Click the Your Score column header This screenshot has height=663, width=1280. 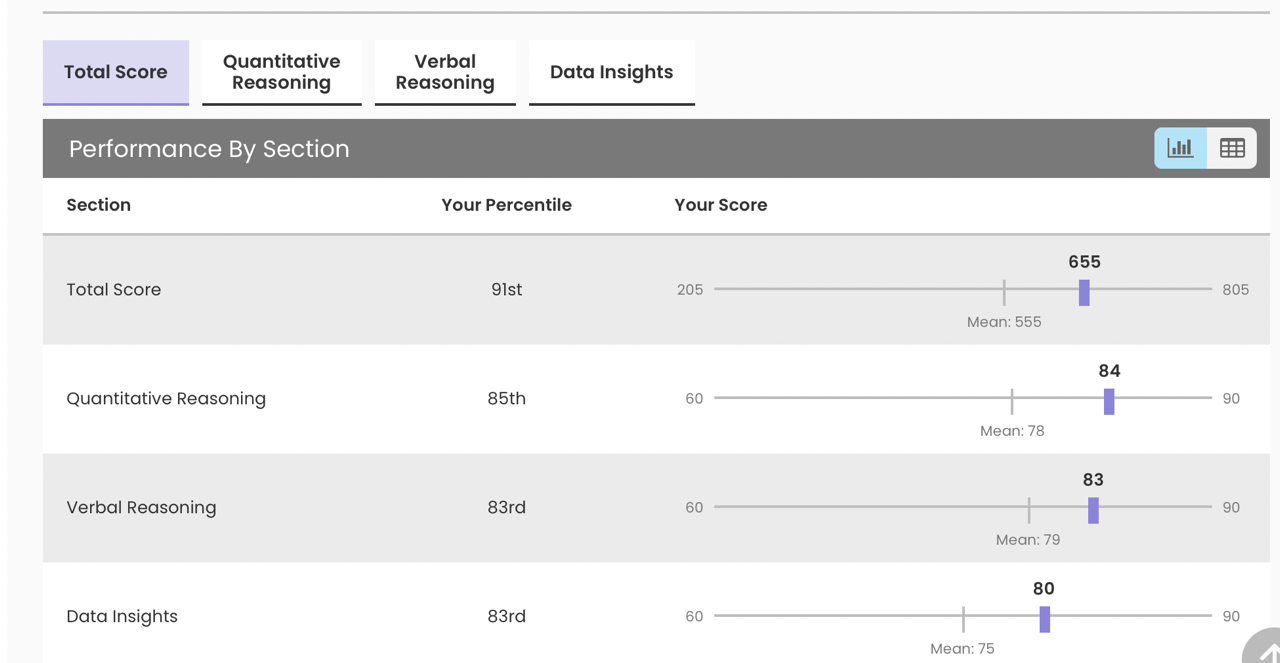(720, 205)
